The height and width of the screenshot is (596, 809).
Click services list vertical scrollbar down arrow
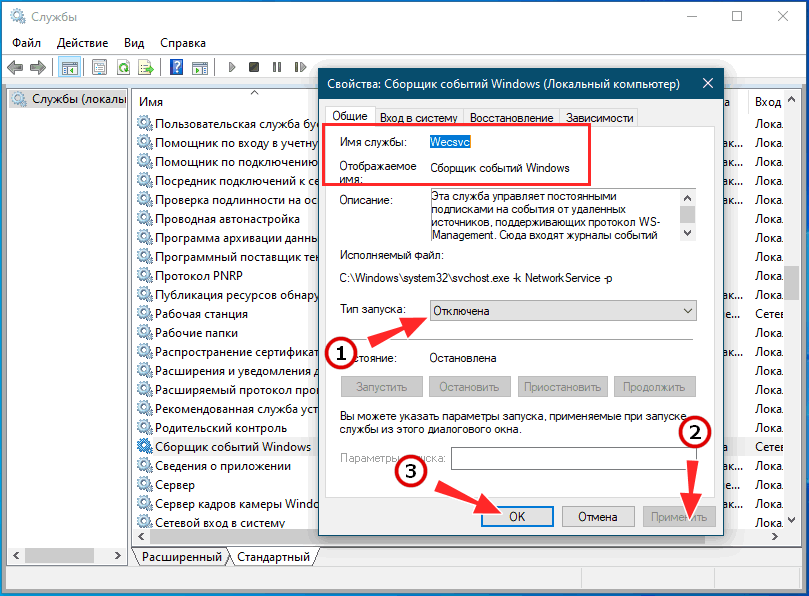(x=792, y=520)
